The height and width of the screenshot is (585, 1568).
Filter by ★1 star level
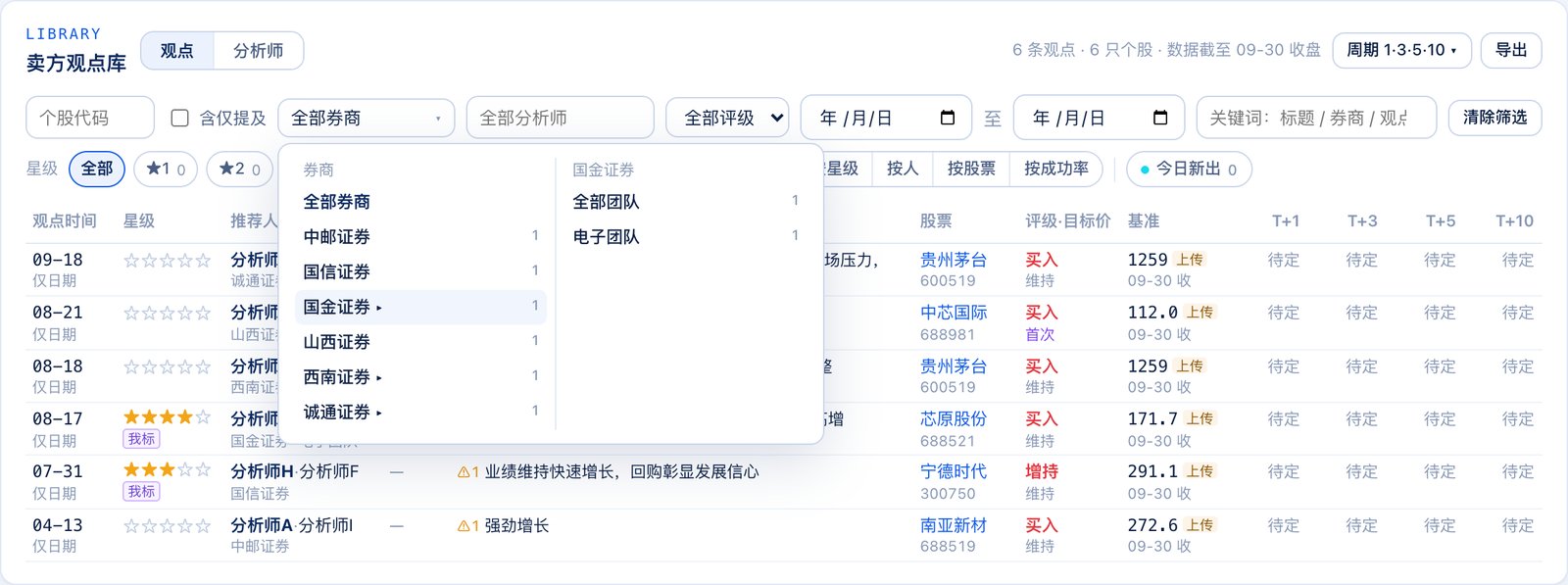[x=166, y=169]
